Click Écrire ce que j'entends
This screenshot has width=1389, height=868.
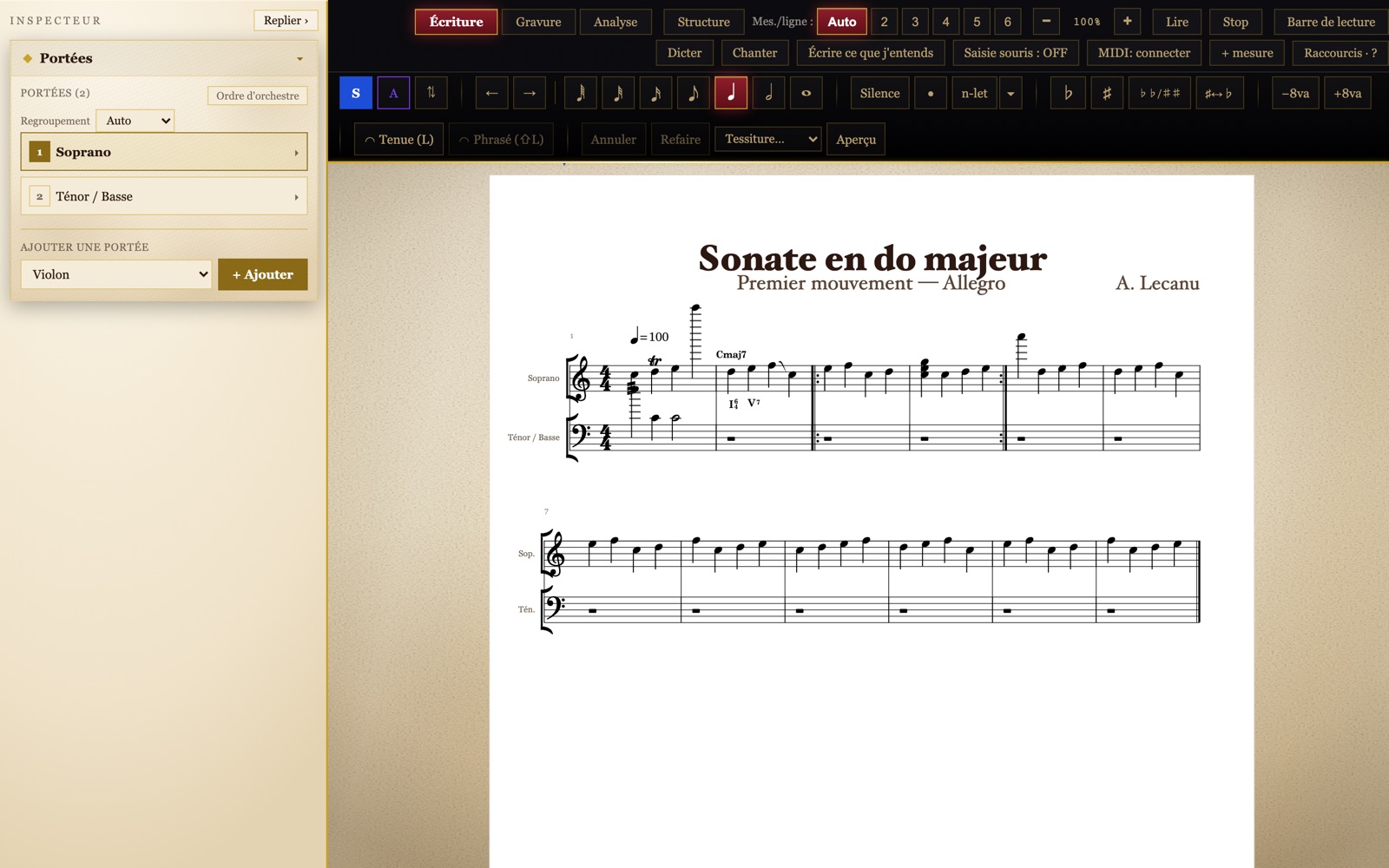point(871,53)
